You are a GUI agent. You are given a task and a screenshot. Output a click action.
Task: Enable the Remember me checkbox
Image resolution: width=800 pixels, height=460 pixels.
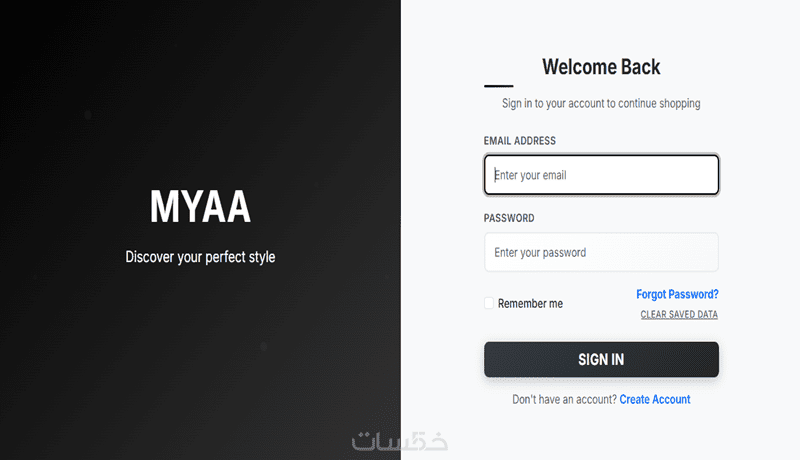[489, 303]
